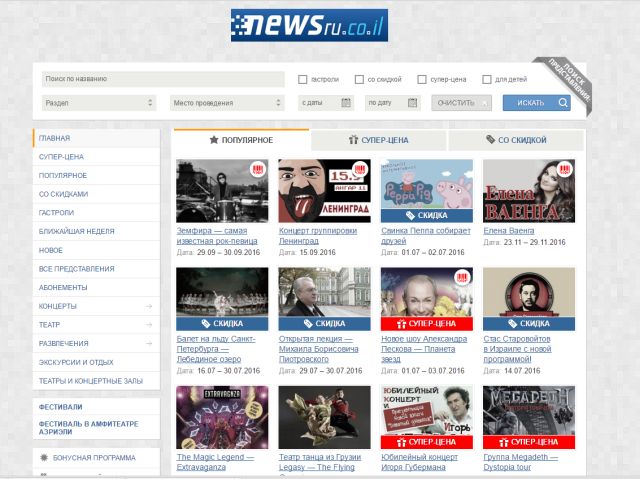Screen dimensions: 640x479
Task: Select ГАСТРОЛИ in the sidebar
Action: 96,213
